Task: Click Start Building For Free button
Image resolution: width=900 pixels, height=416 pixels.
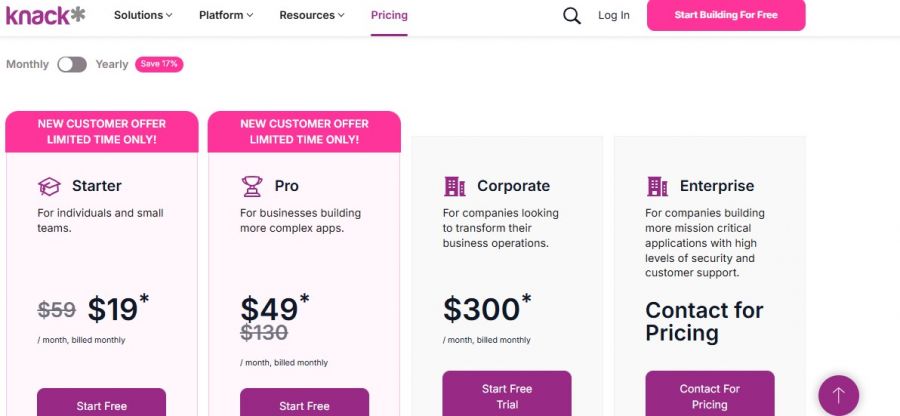Action: (726, 15)
